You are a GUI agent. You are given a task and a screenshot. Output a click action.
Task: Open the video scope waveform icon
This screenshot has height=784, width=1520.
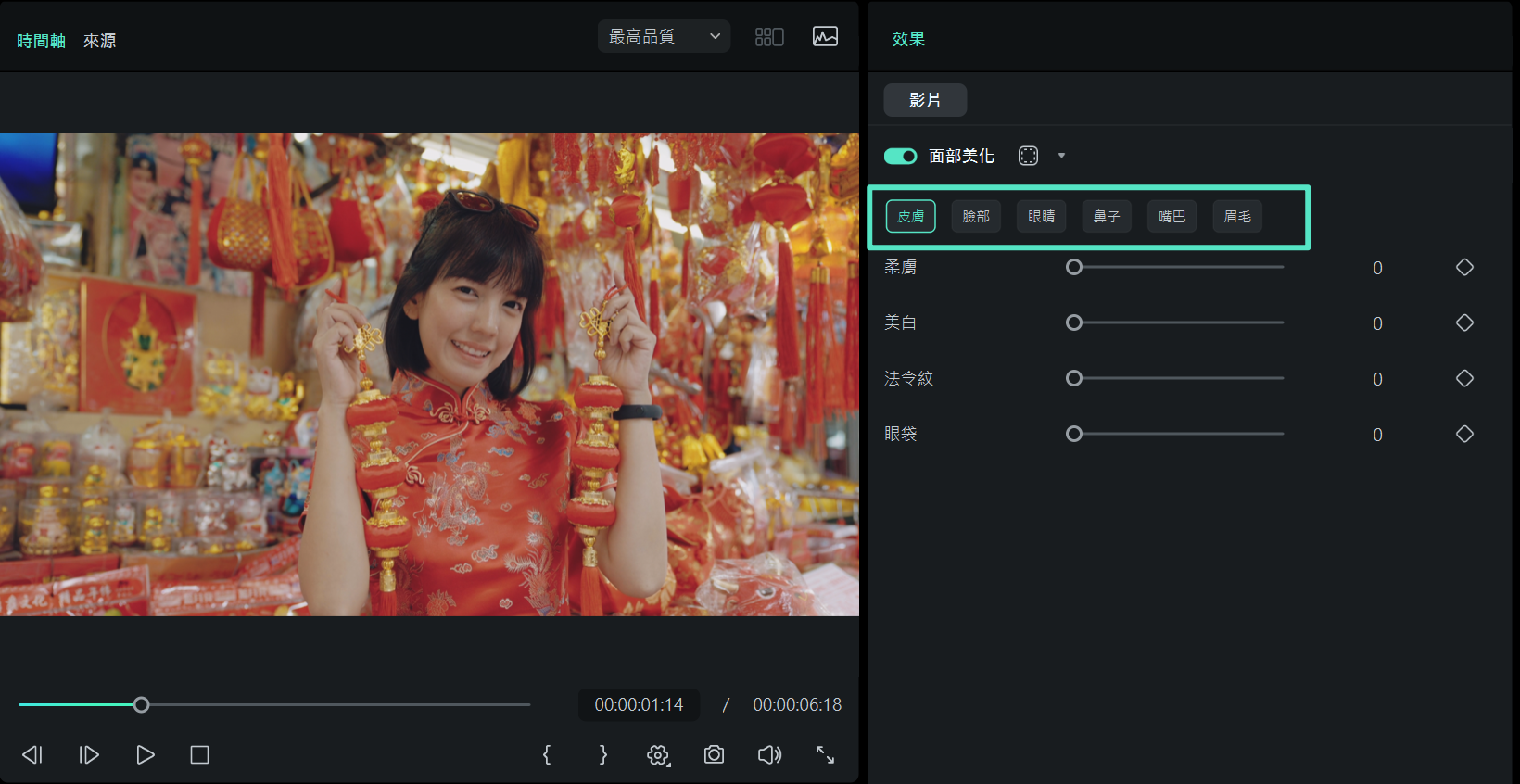825,36
